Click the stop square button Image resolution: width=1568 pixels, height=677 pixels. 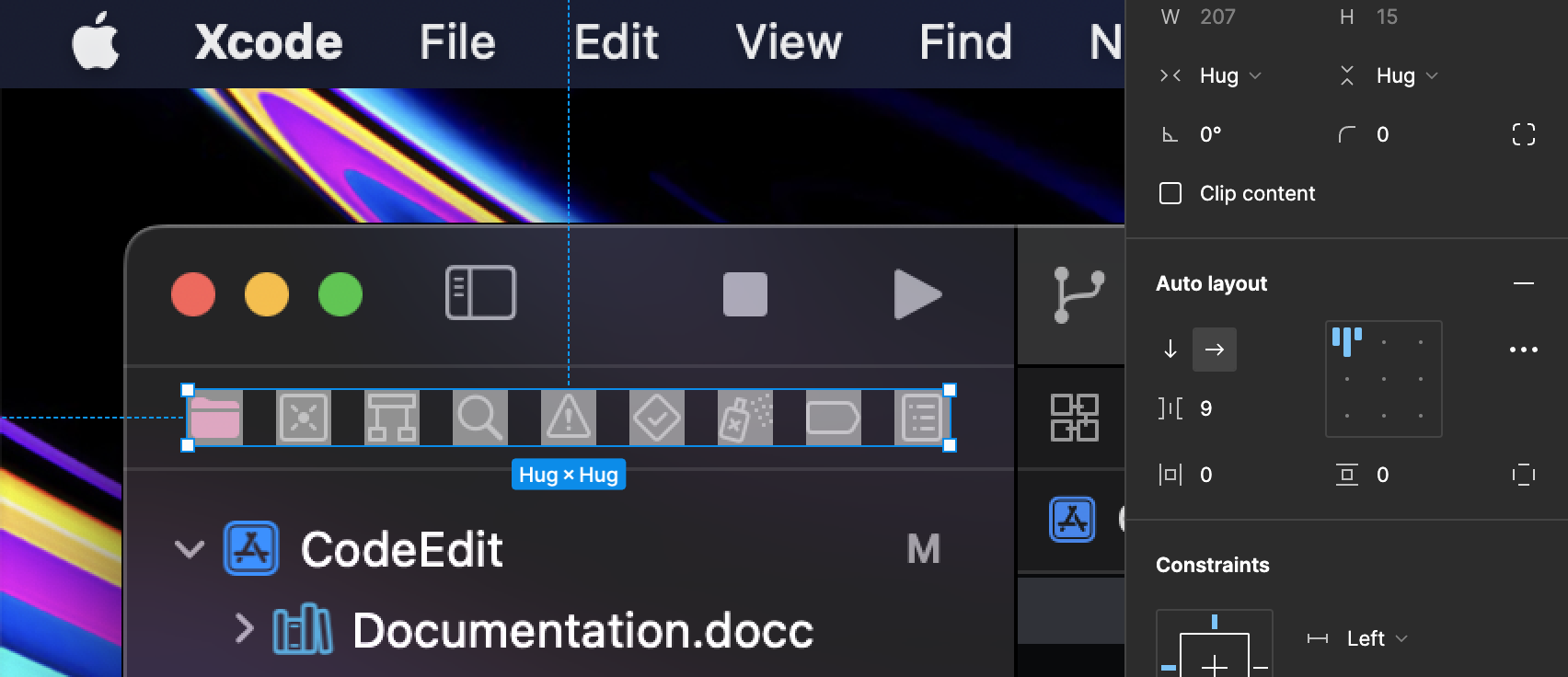coord(745,294)
